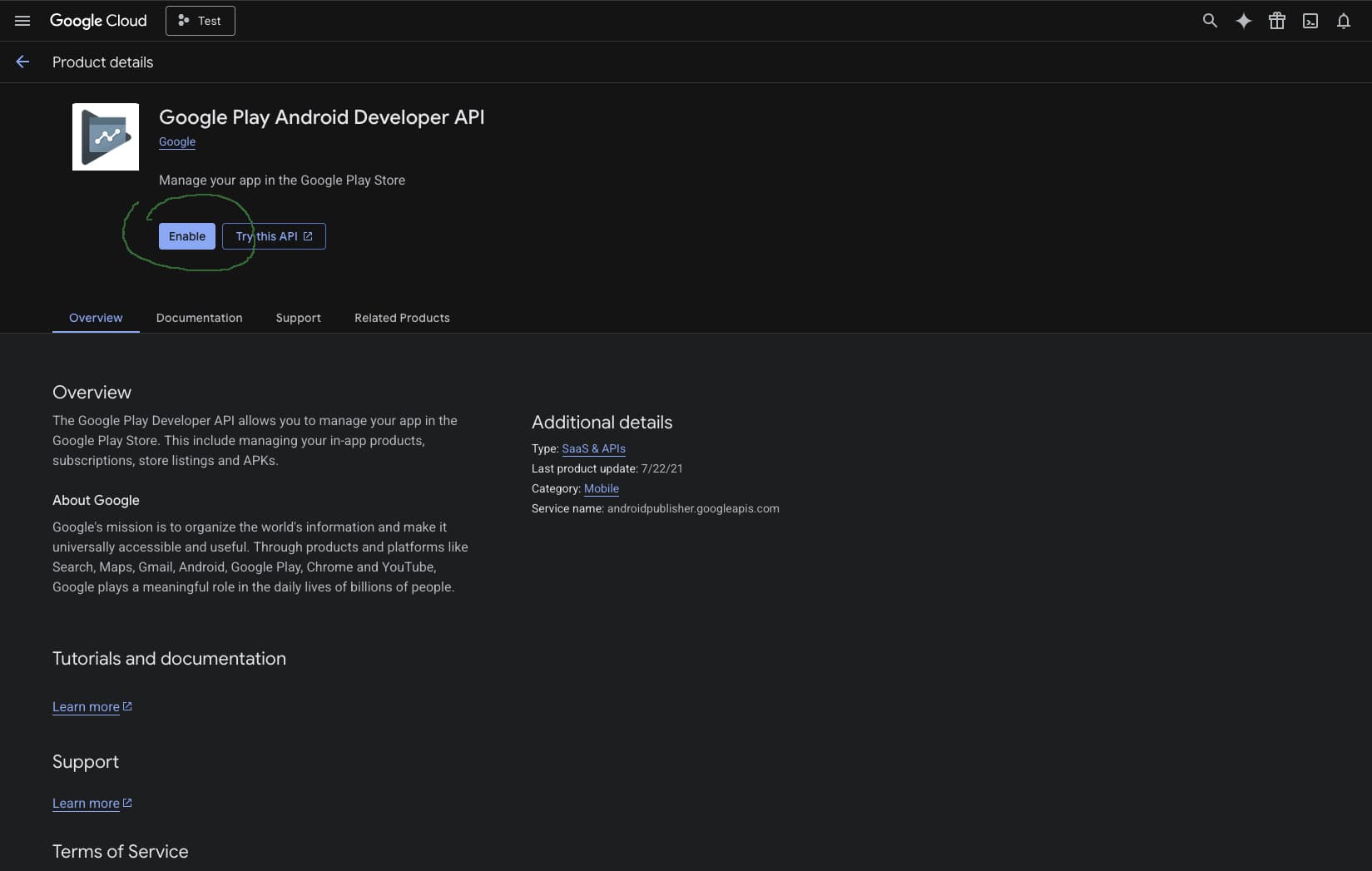Click the Tutorials and documentation heading
This screenshot has width=1372, height=871.
click(x=169, y=658)
